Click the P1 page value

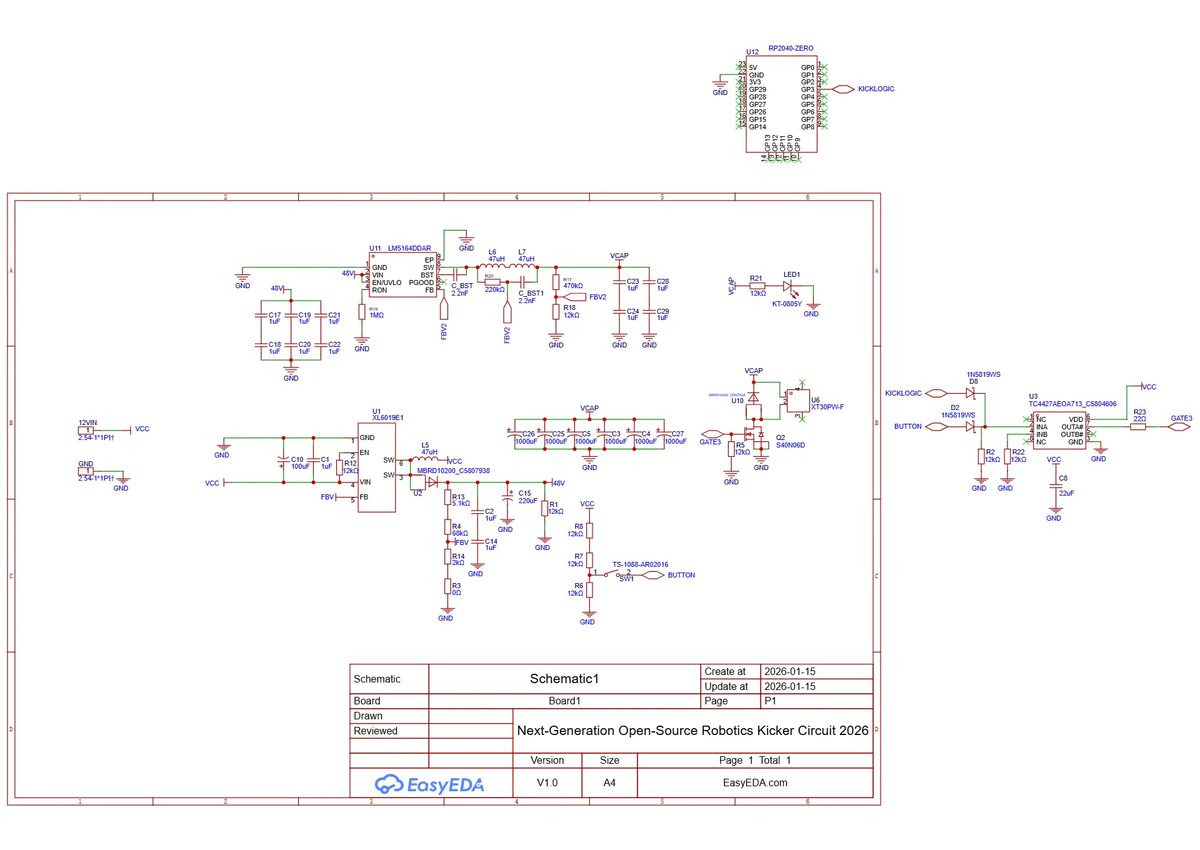(x=770, y=701)
